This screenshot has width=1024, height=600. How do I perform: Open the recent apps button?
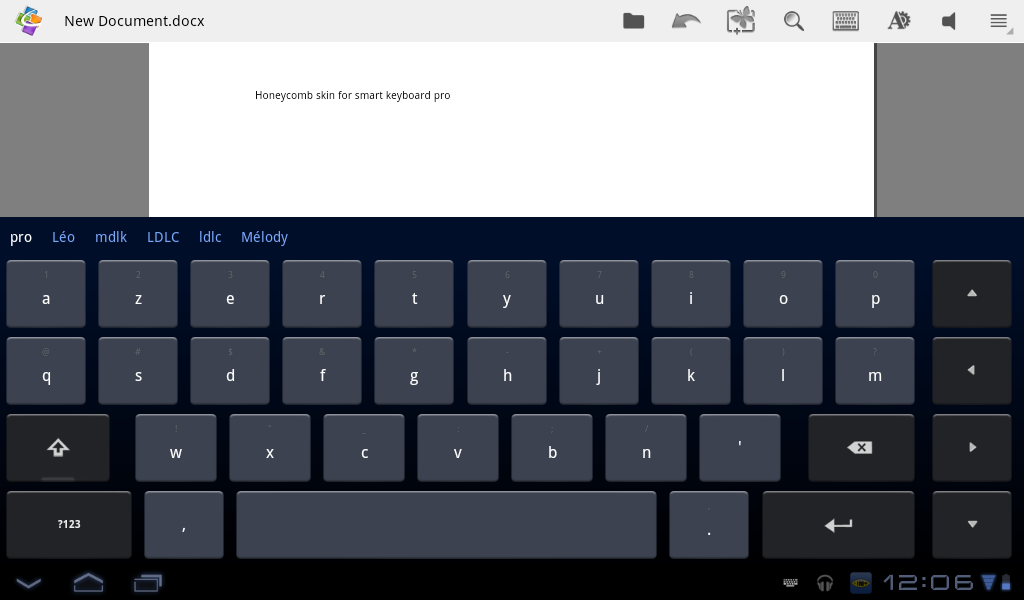pos(148,582)
